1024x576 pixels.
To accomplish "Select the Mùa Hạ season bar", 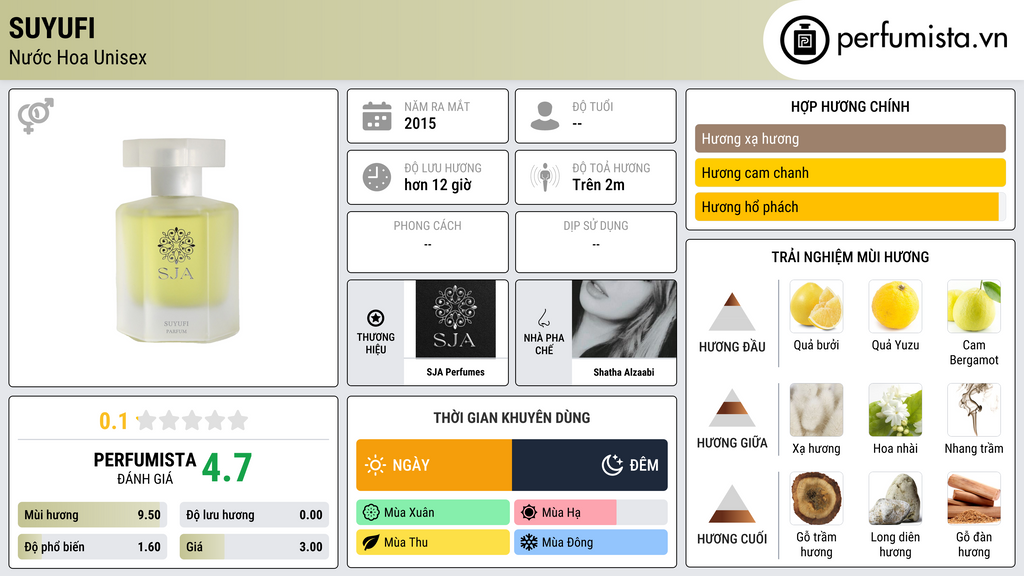I will click(x=590, y=513).
